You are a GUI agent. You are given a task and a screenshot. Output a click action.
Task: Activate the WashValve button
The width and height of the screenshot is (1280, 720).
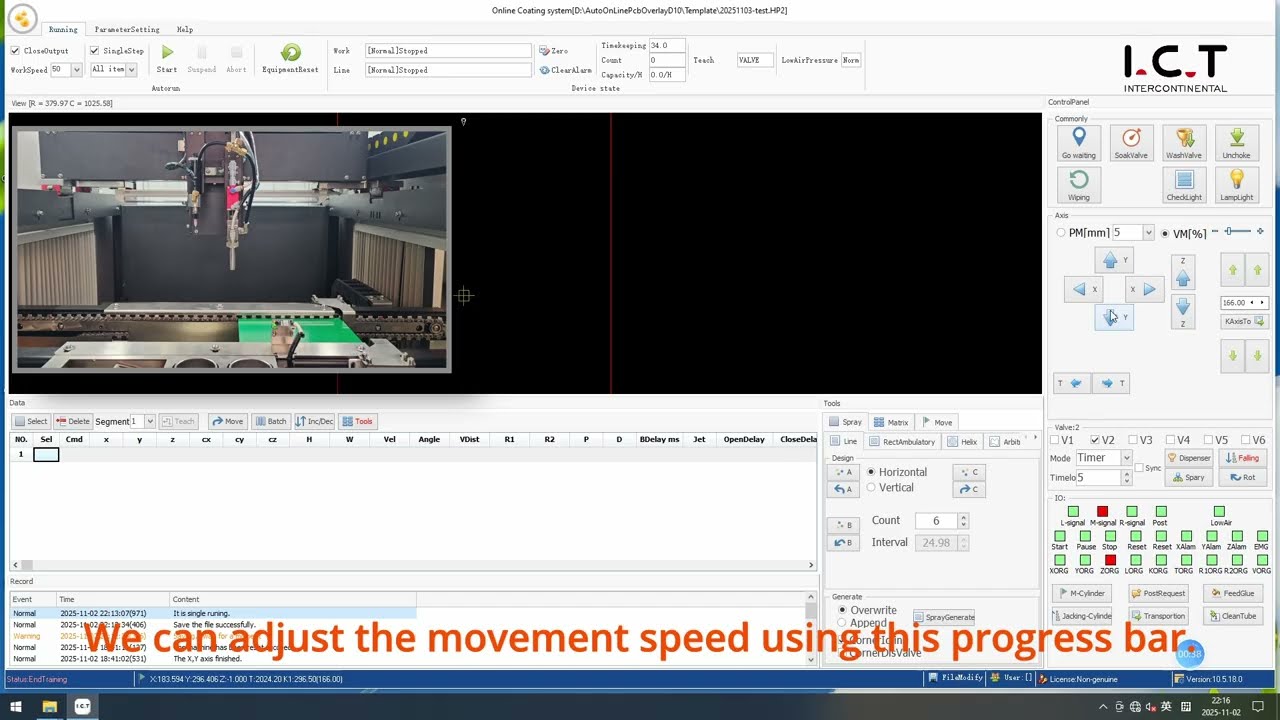pos(1184,143)
